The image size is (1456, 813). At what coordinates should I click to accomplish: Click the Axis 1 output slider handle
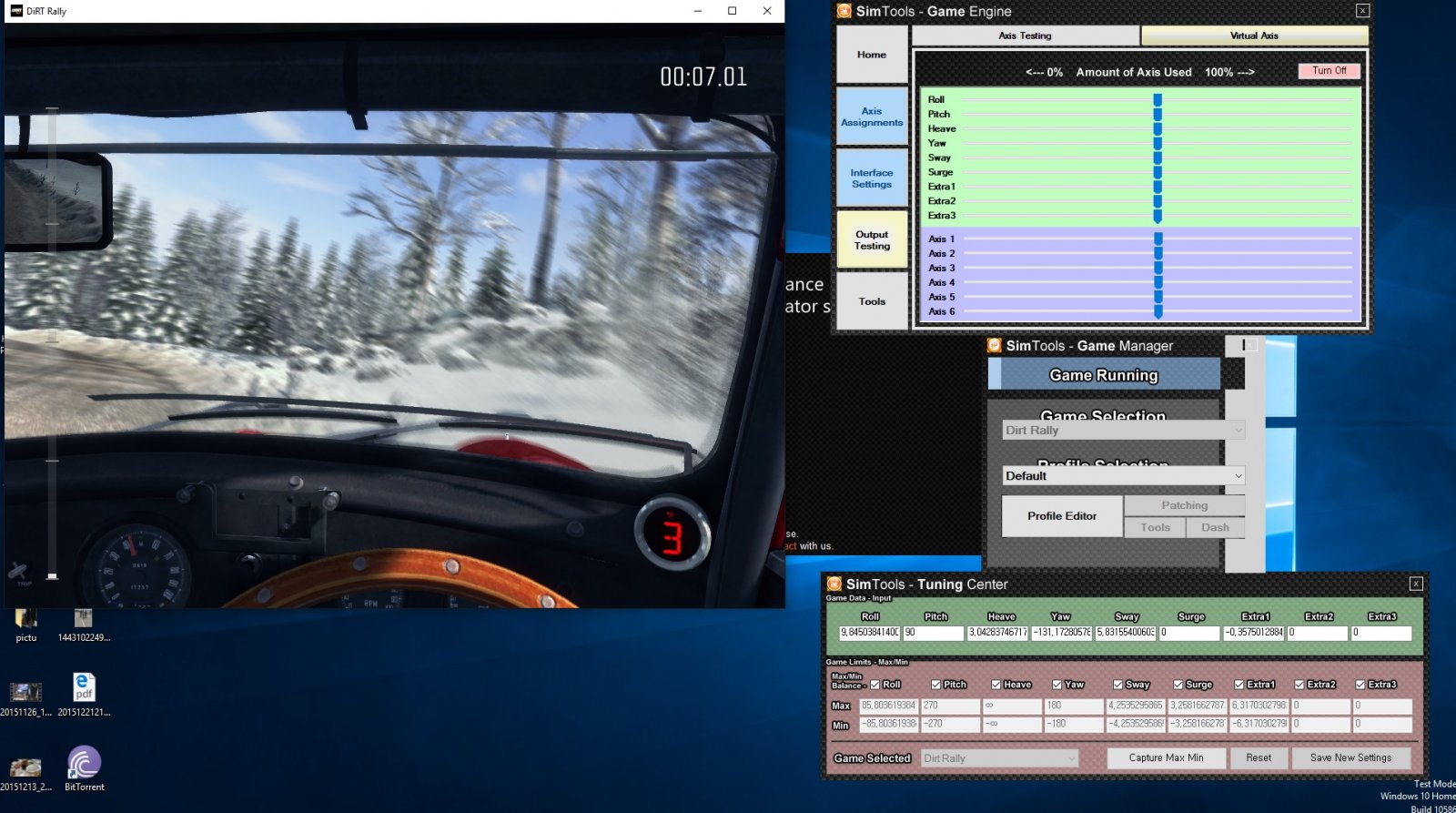(1158, 239)
